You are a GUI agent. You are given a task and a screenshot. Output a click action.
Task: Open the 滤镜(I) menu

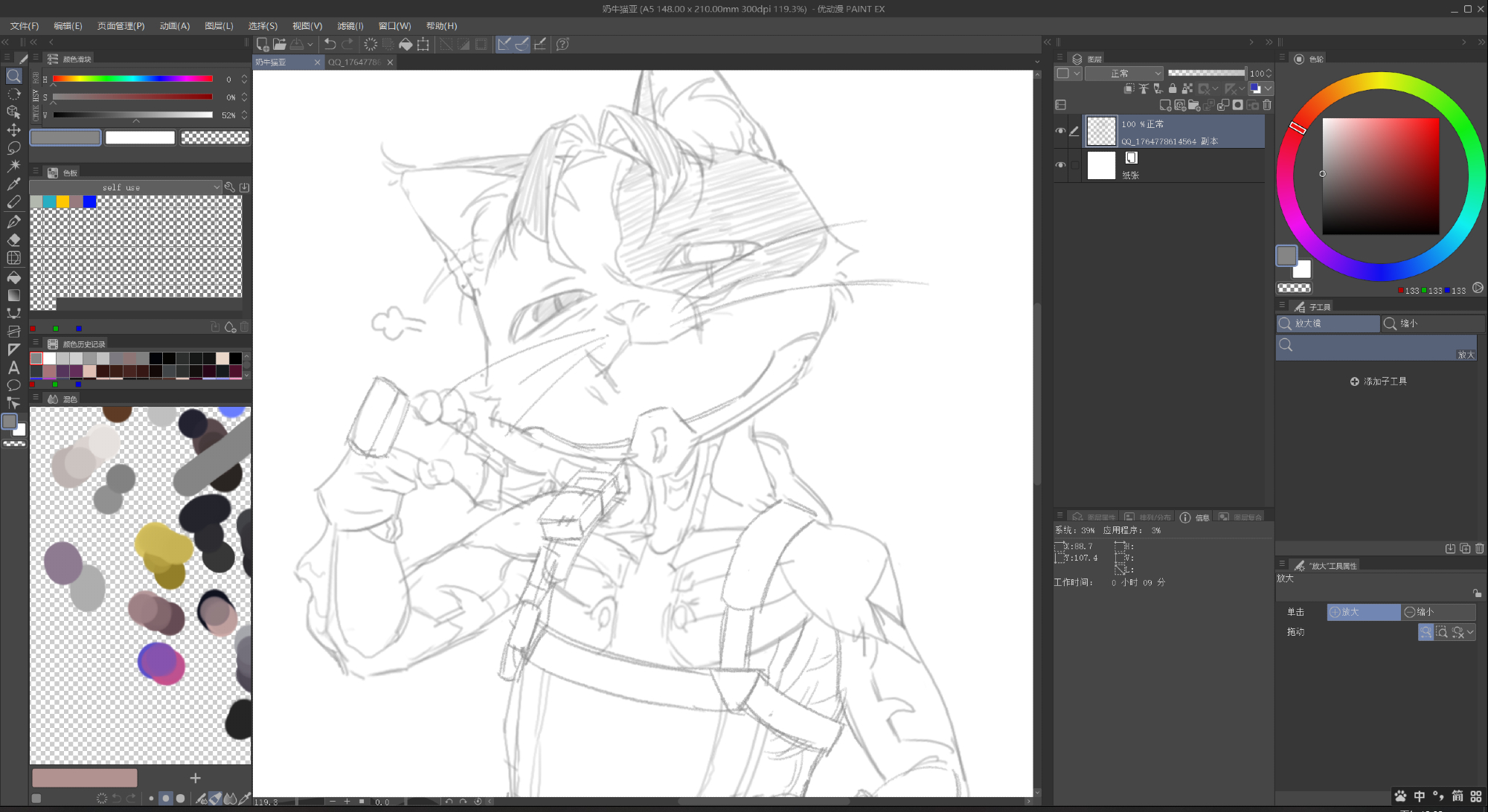pos(350,25)
